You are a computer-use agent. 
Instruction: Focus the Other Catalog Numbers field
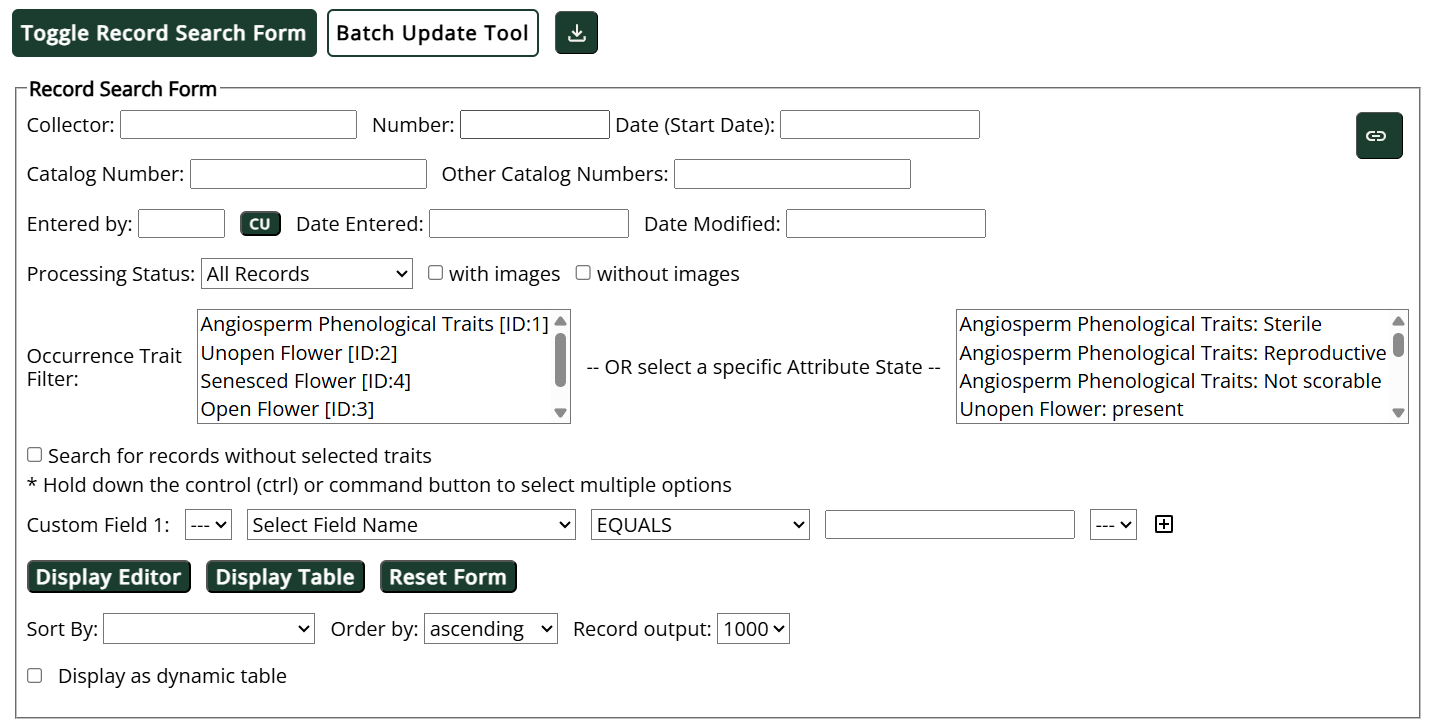coord(792,174)
